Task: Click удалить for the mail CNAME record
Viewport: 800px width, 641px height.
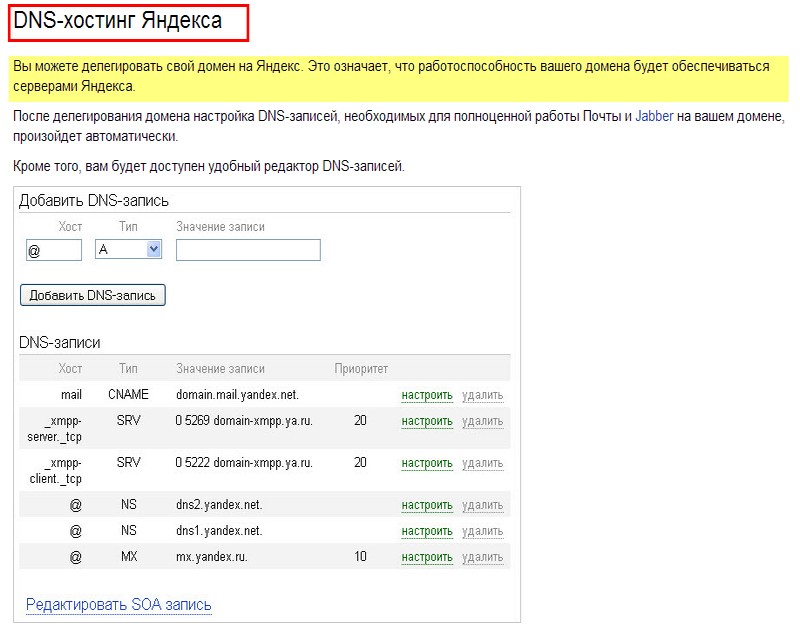Action: (x=483, y=396)
